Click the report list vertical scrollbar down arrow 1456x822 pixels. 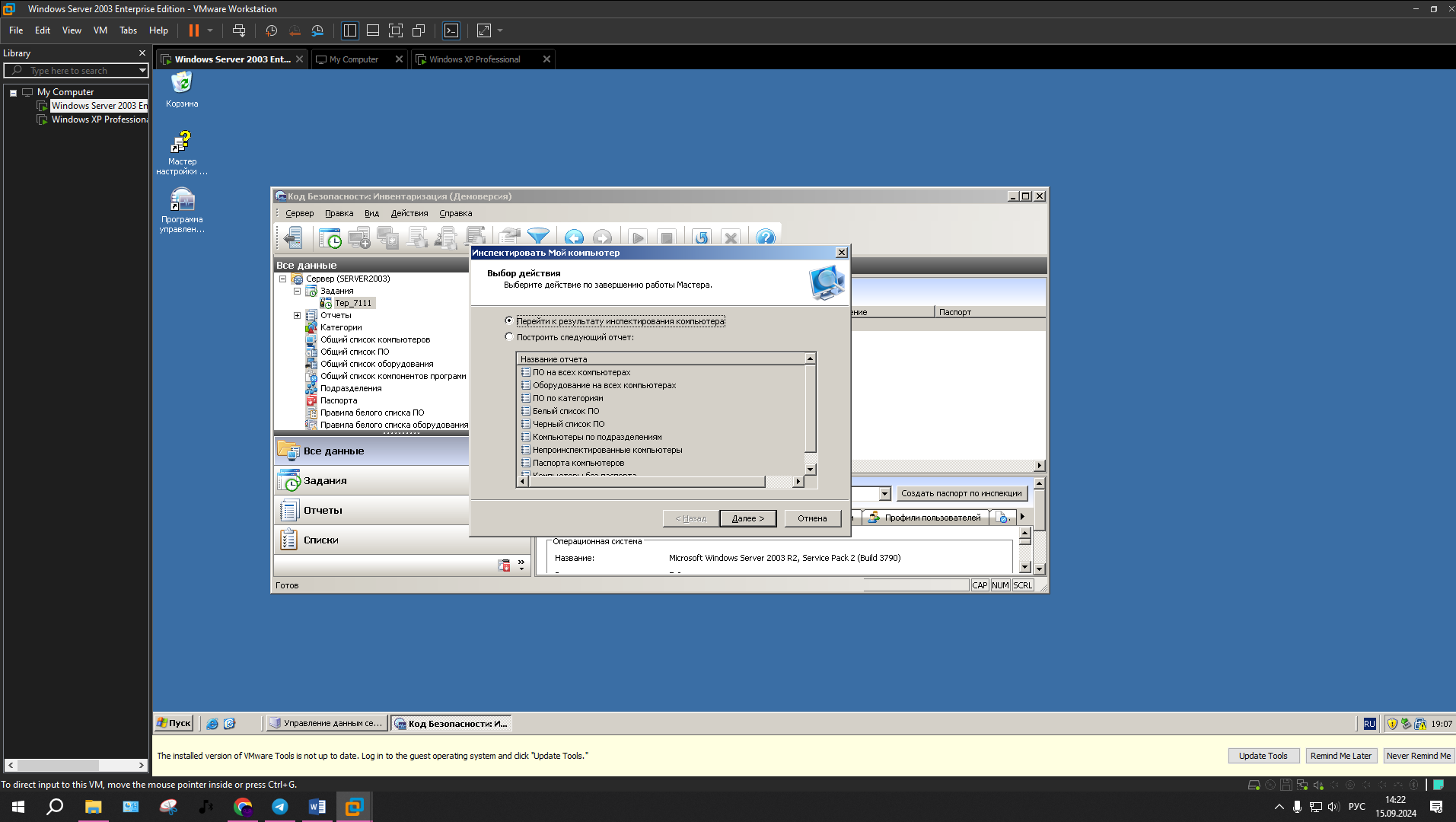pos(810,470)
